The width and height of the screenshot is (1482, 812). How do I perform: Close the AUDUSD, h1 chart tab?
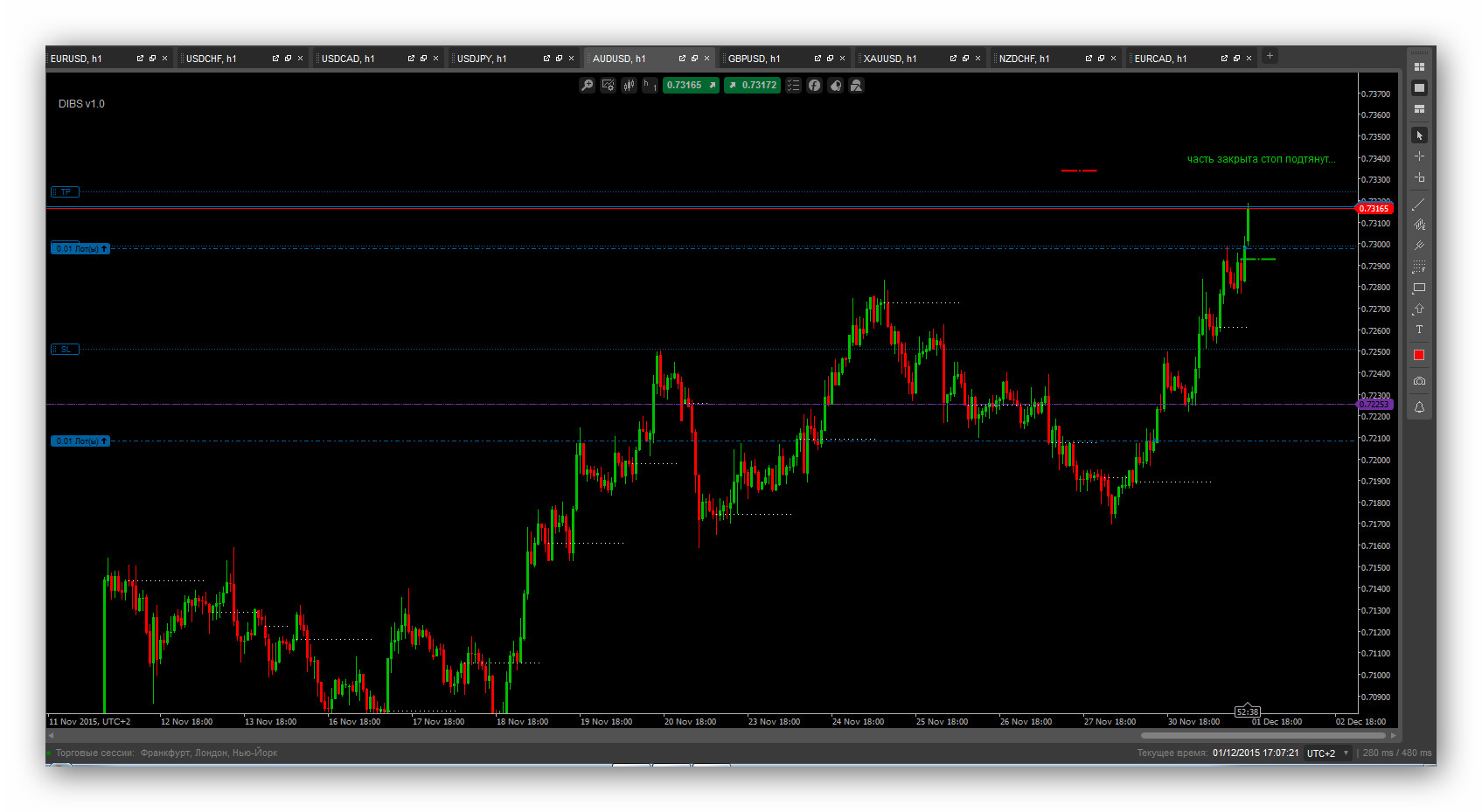pos(707,59)
